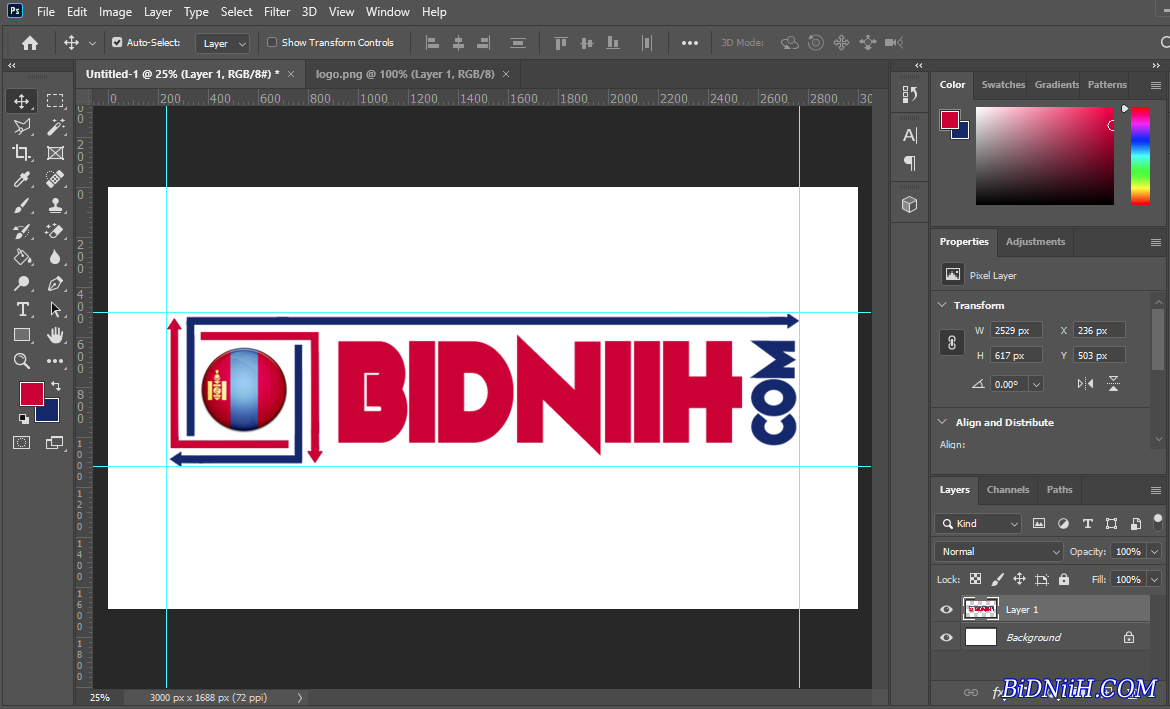The height and width of the screenshot is (709, 1170).
Task: Select the Zoom tool
Action: (22, 361)
